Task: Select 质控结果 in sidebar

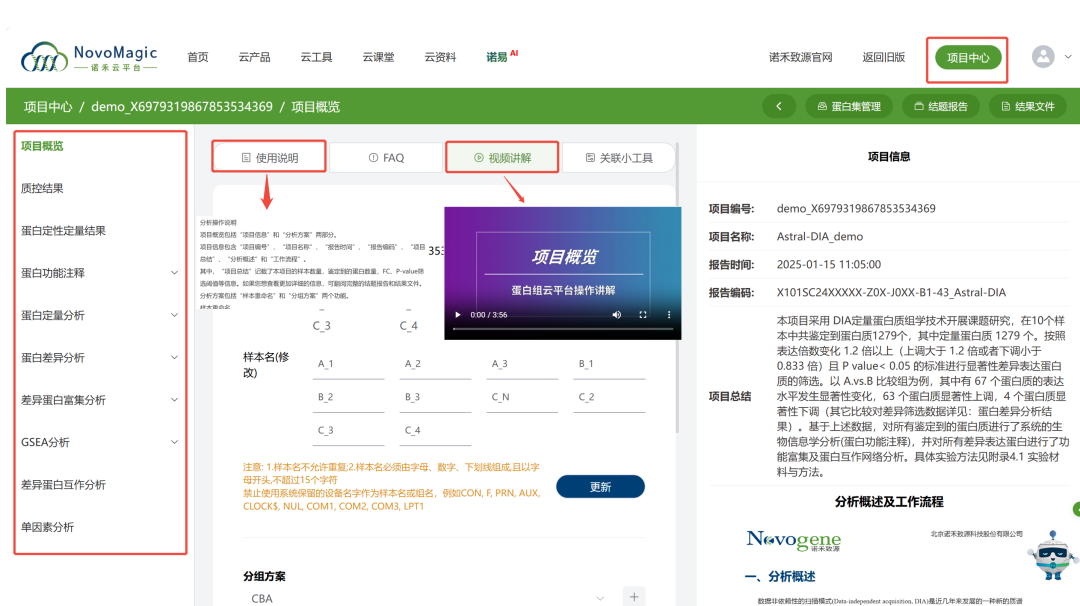Action: click(42, 188)
